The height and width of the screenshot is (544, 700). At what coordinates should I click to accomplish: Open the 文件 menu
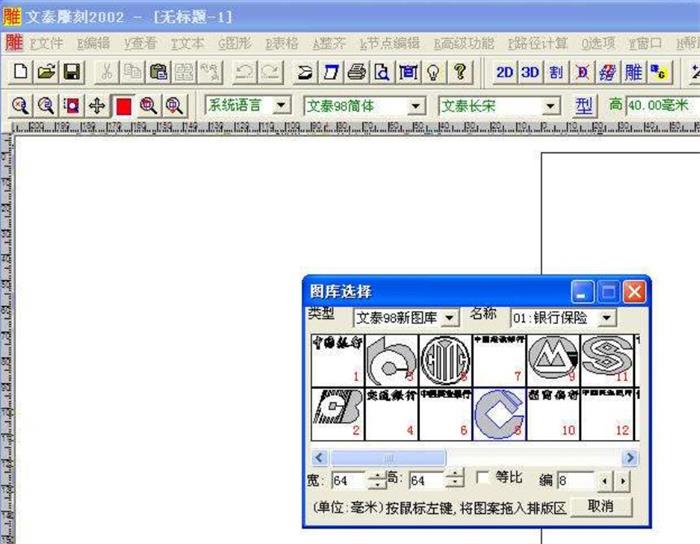[x=46, y=43]
